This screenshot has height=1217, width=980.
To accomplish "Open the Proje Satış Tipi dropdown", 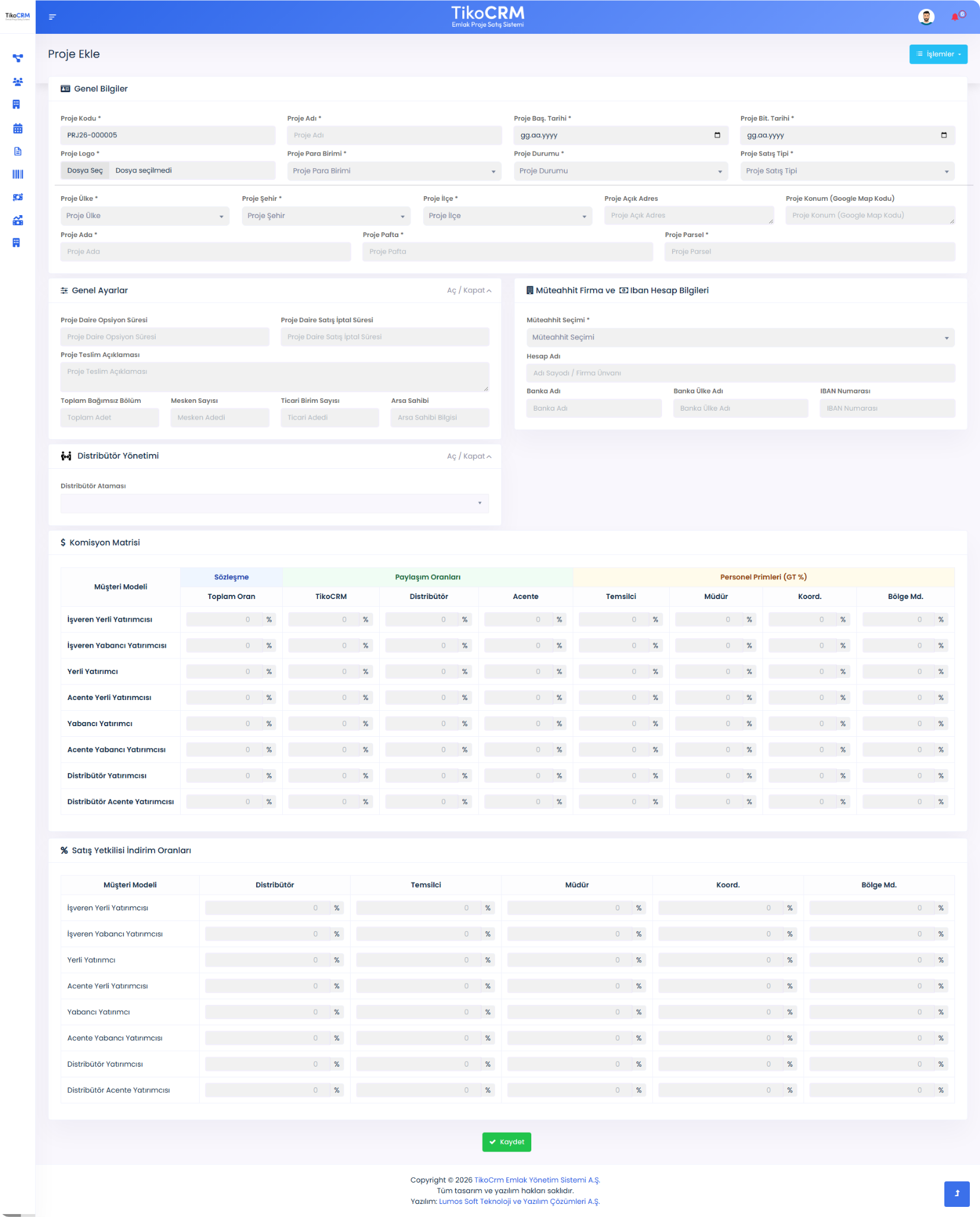I will click(x=847, y=171).
